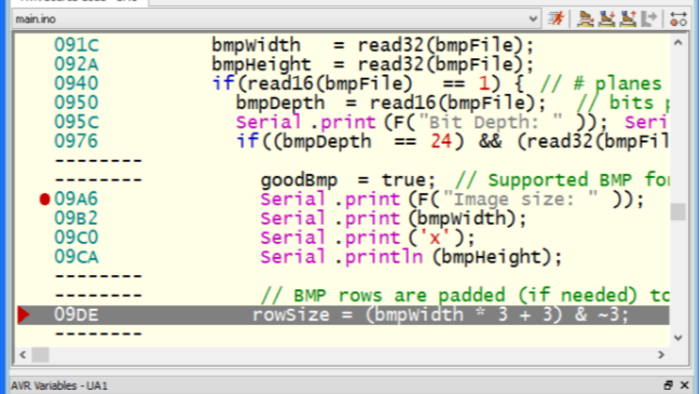Click the red current-line arrow at 09DE

tap(24, 315)
